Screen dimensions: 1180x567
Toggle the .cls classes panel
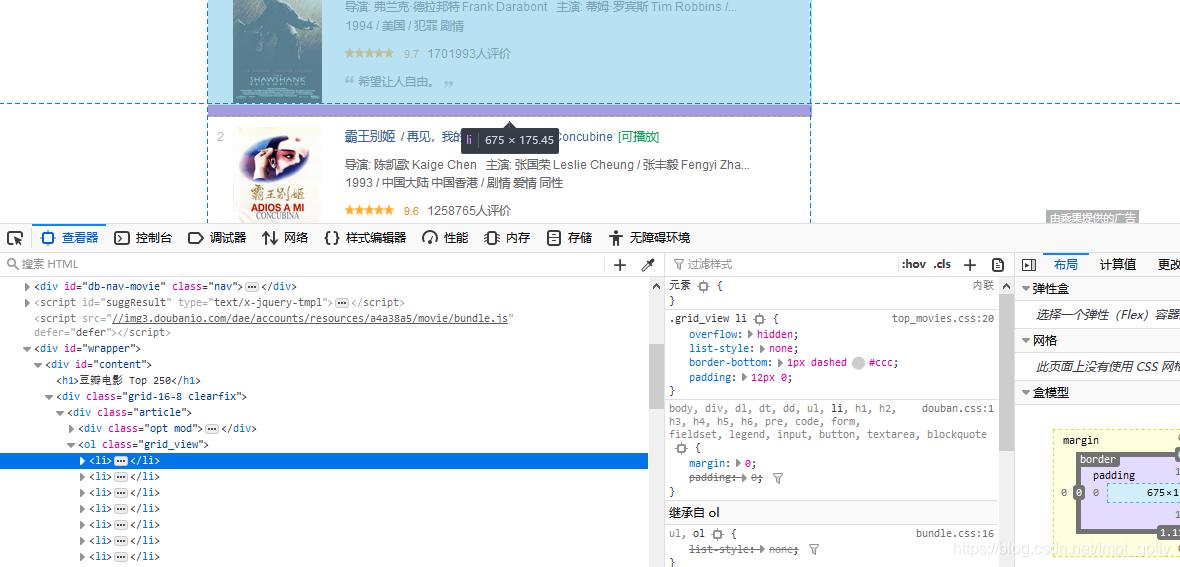[942, 264]
